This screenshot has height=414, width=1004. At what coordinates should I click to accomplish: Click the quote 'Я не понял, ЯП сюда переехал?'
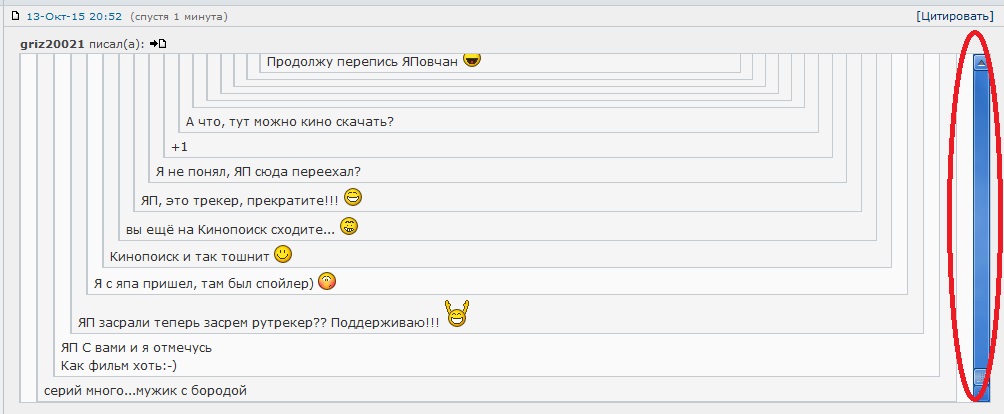tap(259, 172)
